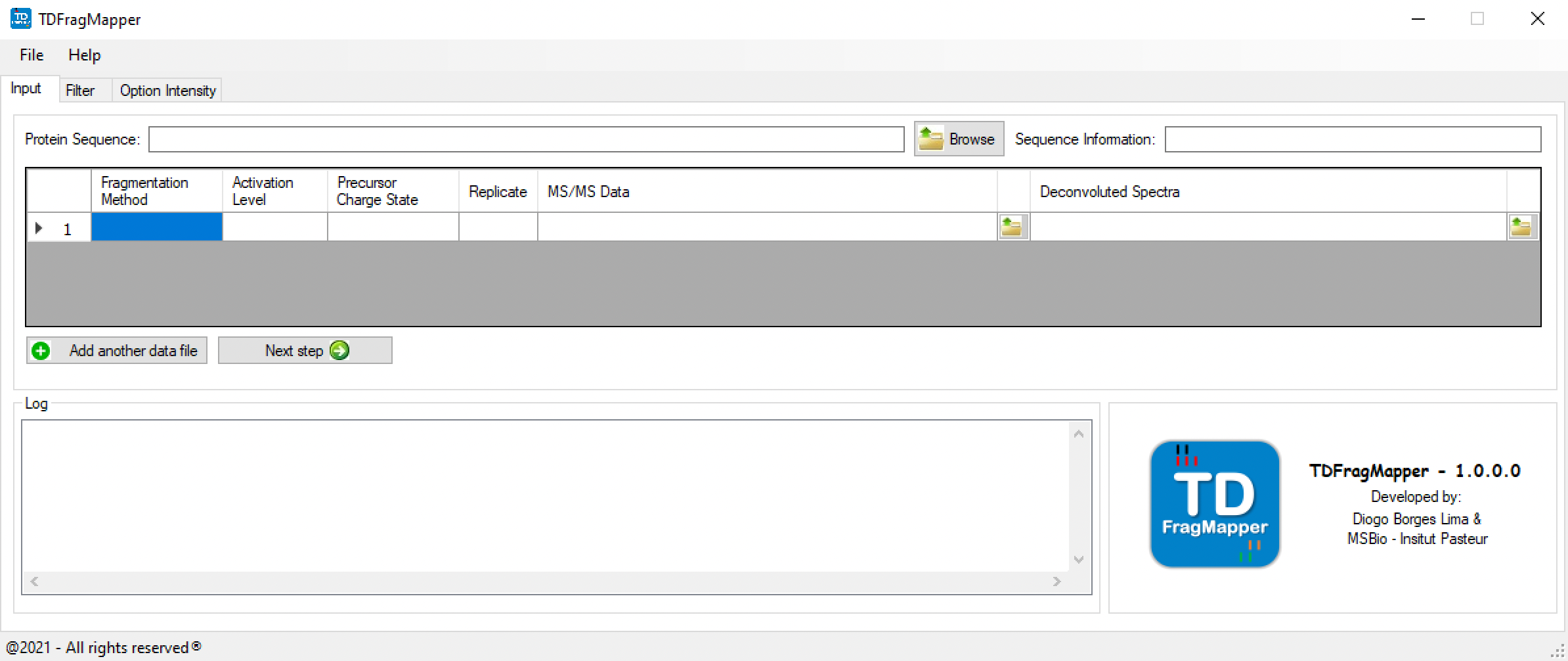Focus the Protein Sequence text field
This screenshot has height=661, width=1568.
pos(526,139)
